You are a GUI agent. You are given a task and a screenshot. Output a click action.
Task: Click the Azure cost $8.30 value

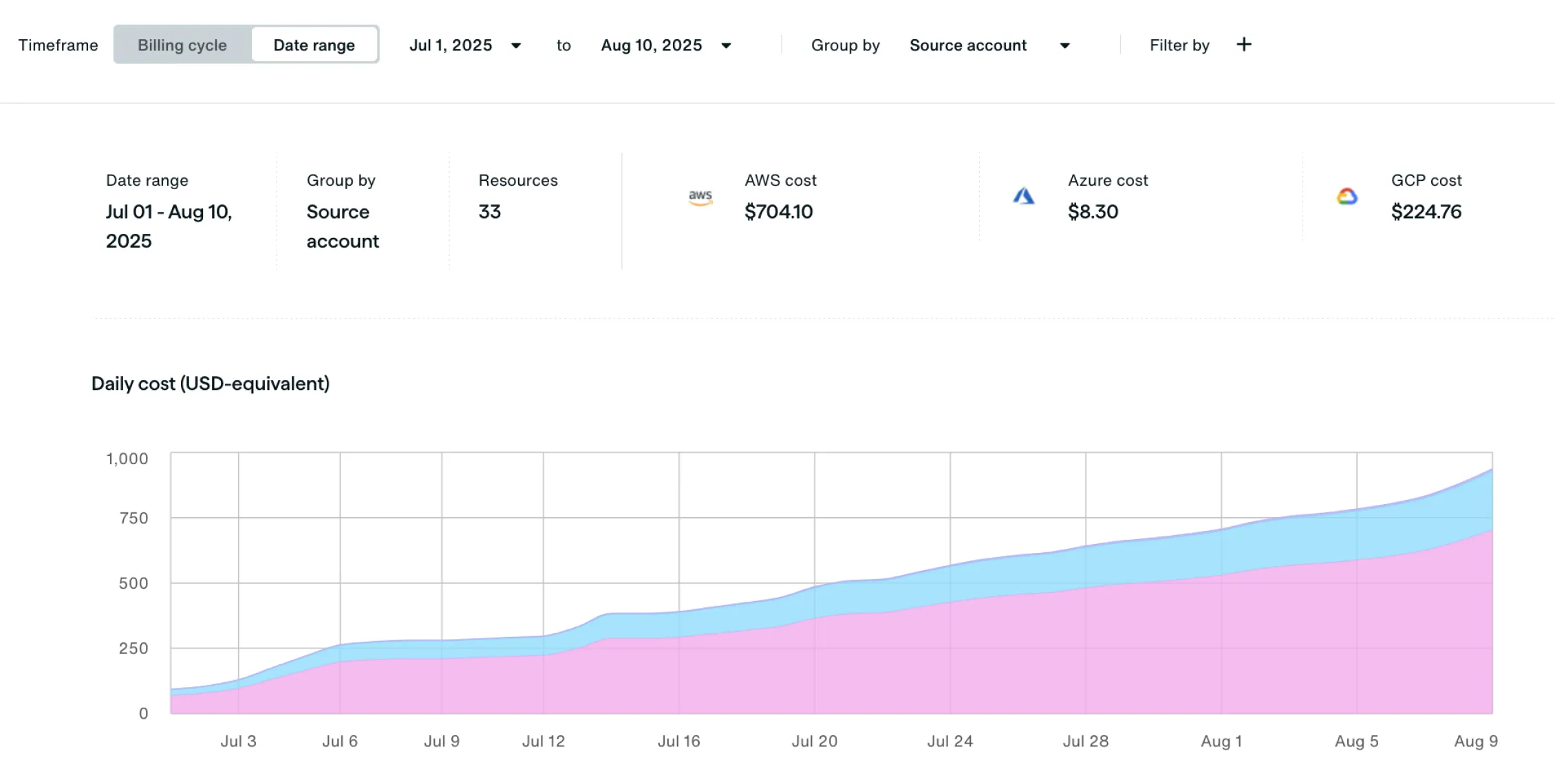click(x=1093, y=212)
